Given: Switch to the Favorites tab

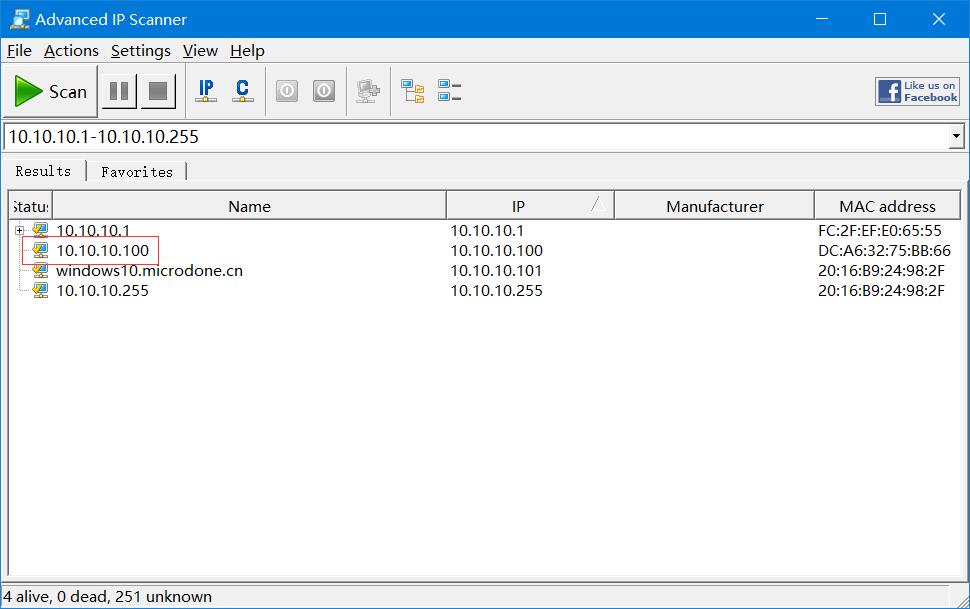Looking at the screenshot, I should (137, 171).
